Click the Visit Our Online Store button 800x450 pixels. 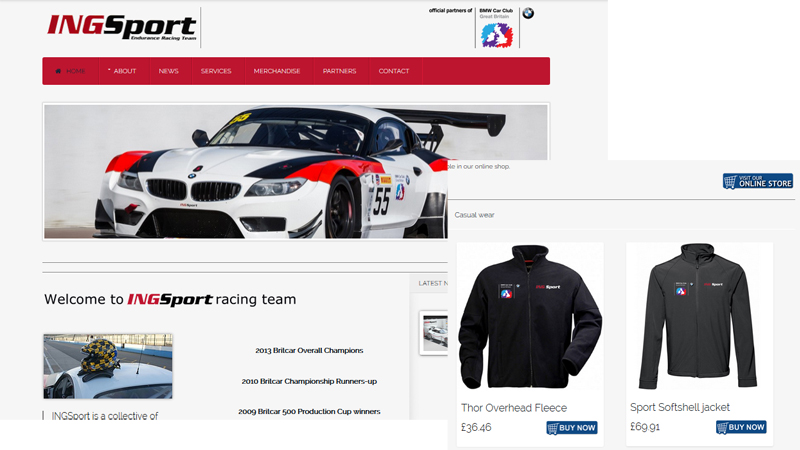(x=758, y=181)
